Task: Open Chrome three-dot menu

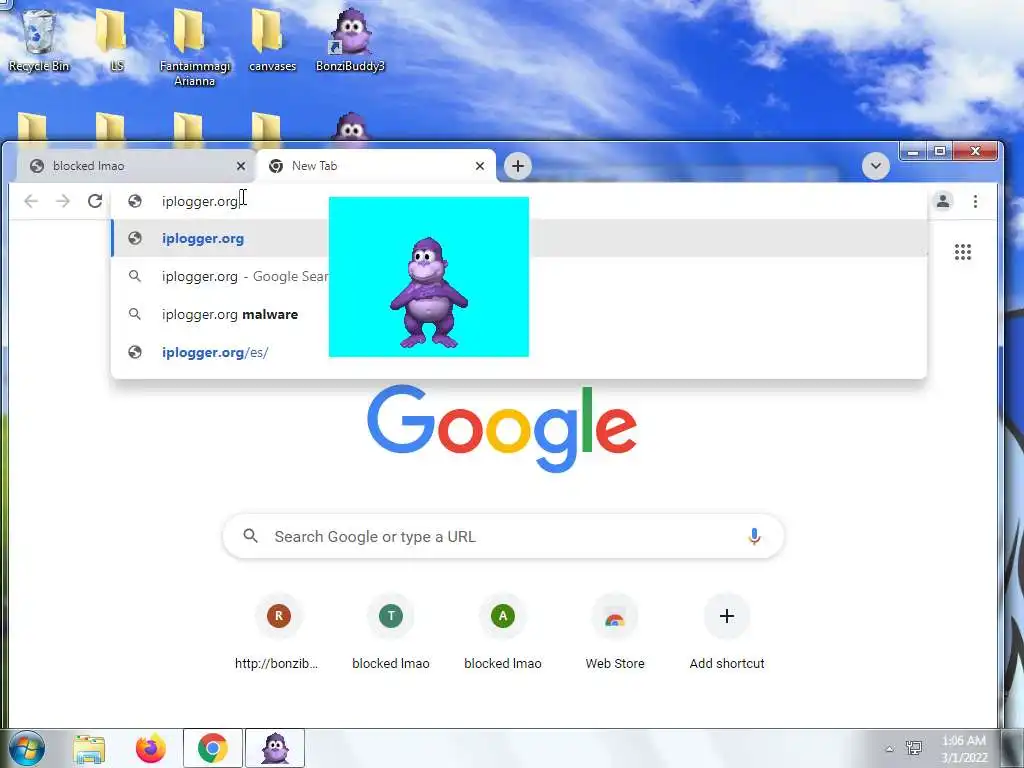Action: tap(975, 201)
